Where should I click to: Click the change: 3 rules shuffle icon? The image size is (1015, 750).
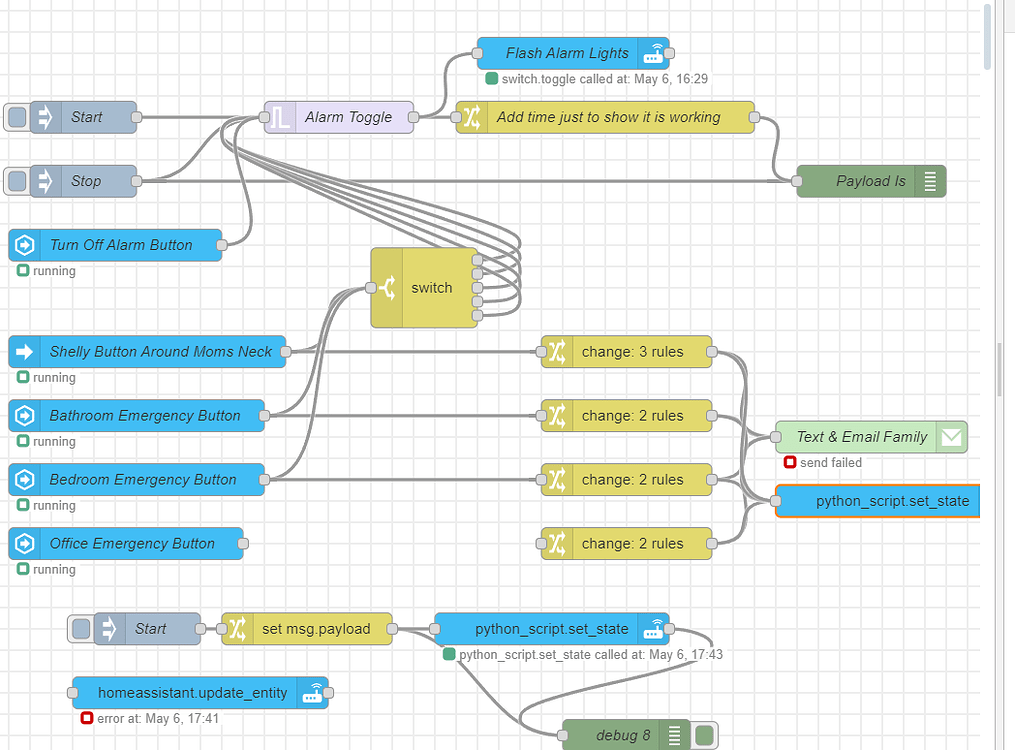coord(557,352)
